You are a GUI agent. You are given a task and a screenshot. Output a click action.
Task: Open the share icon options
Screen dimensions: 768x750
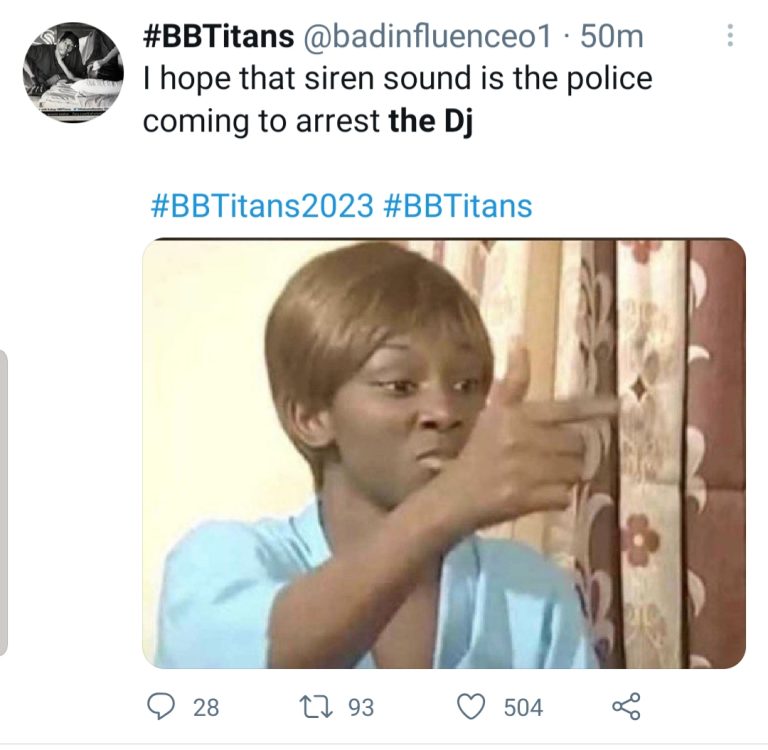click(x=626, y=706)
